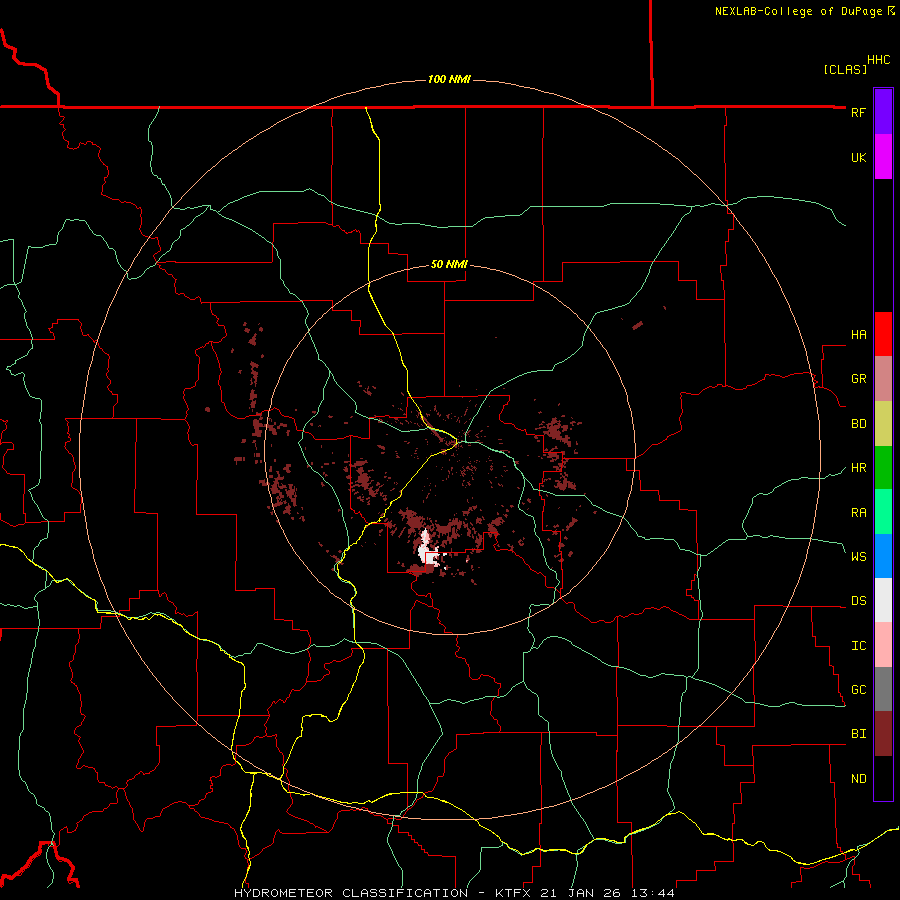The image size is (900, 900).
Task: Click the HYDROMETEOR CLASSIFICATION title text
Action: click(351, 893)
